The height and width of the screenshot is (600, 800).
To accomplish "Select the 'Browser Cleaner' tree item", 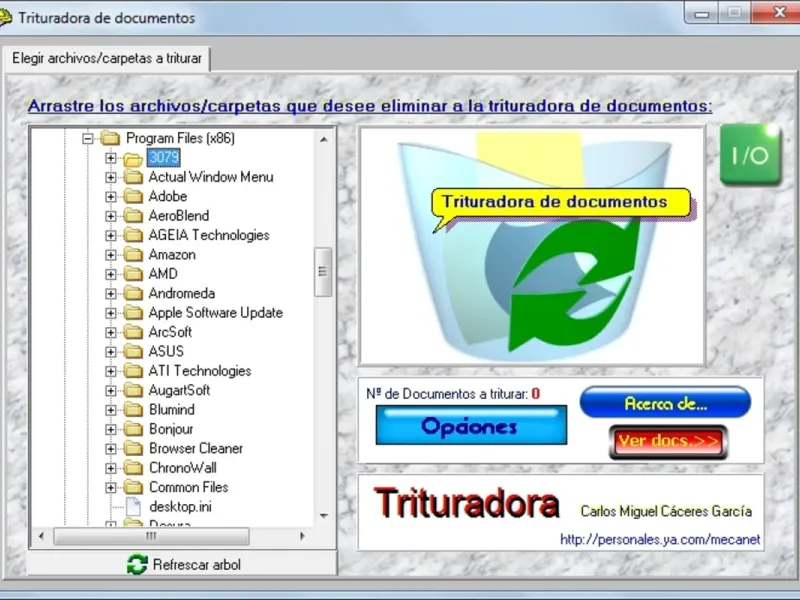I will tap(196, 448).
